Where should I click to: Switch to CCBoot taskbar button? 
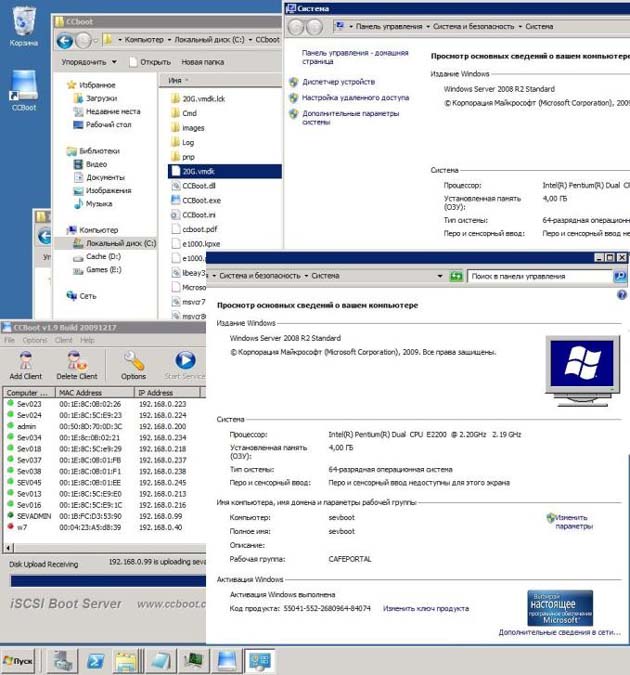coord(227,660)
